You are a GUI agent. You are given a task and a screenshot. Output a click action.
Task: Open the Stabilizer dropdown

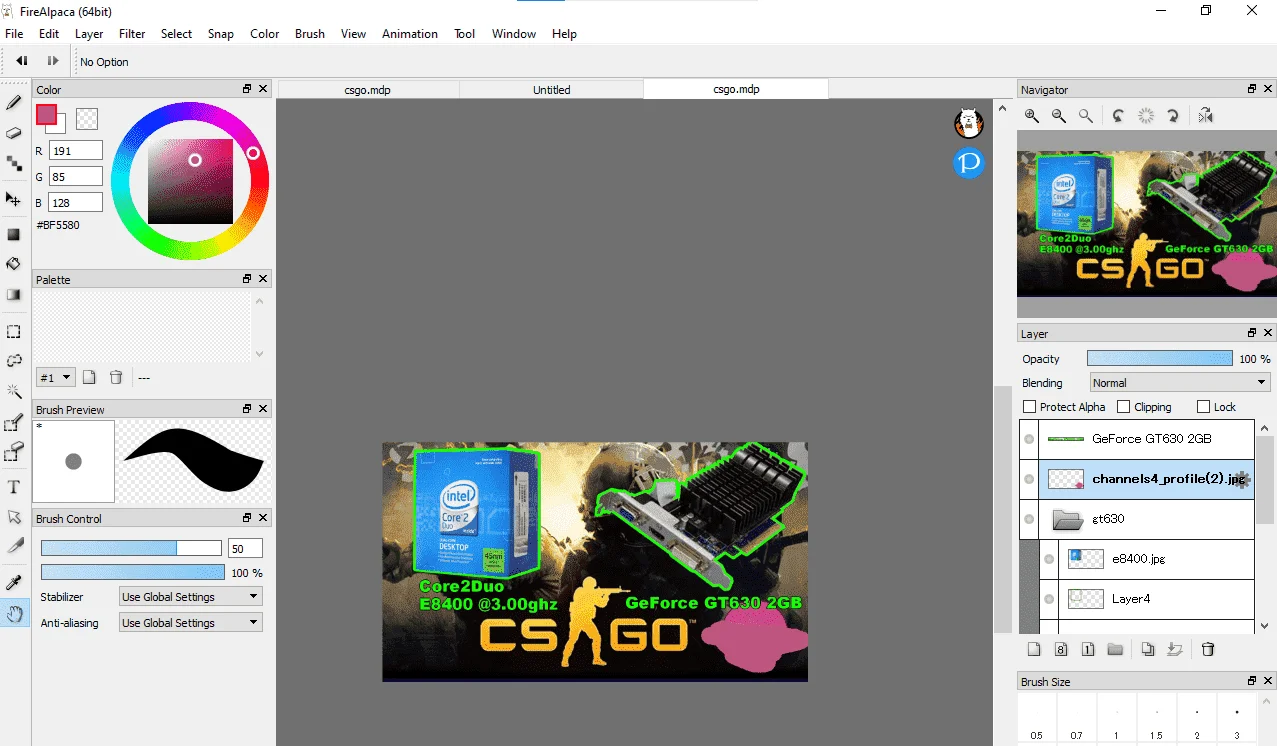point(190,597)
